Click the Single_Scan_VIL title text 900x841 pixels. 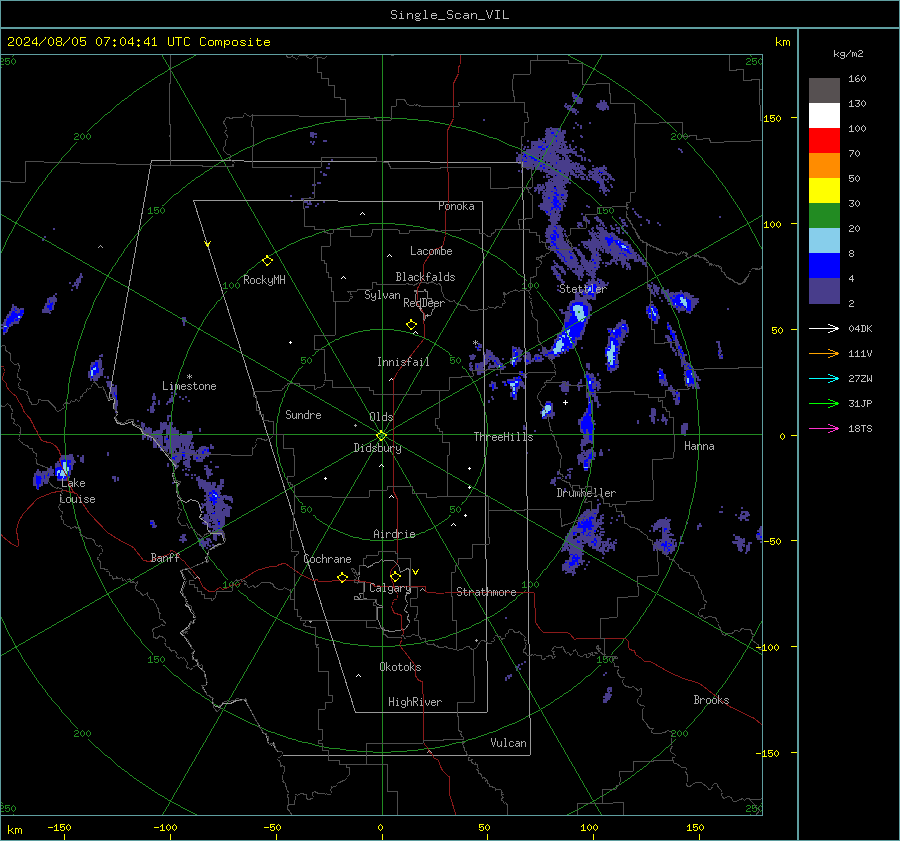point(449,15)
